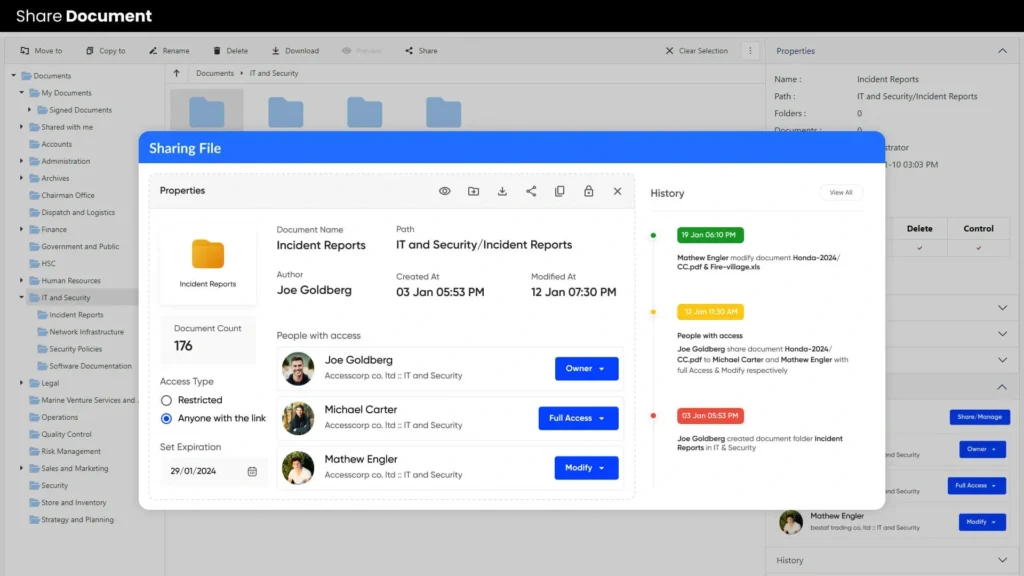The height and width of the screenshot is (576, 1024).
Task: Click the download icon in Properties header
Action: point(502,191)
